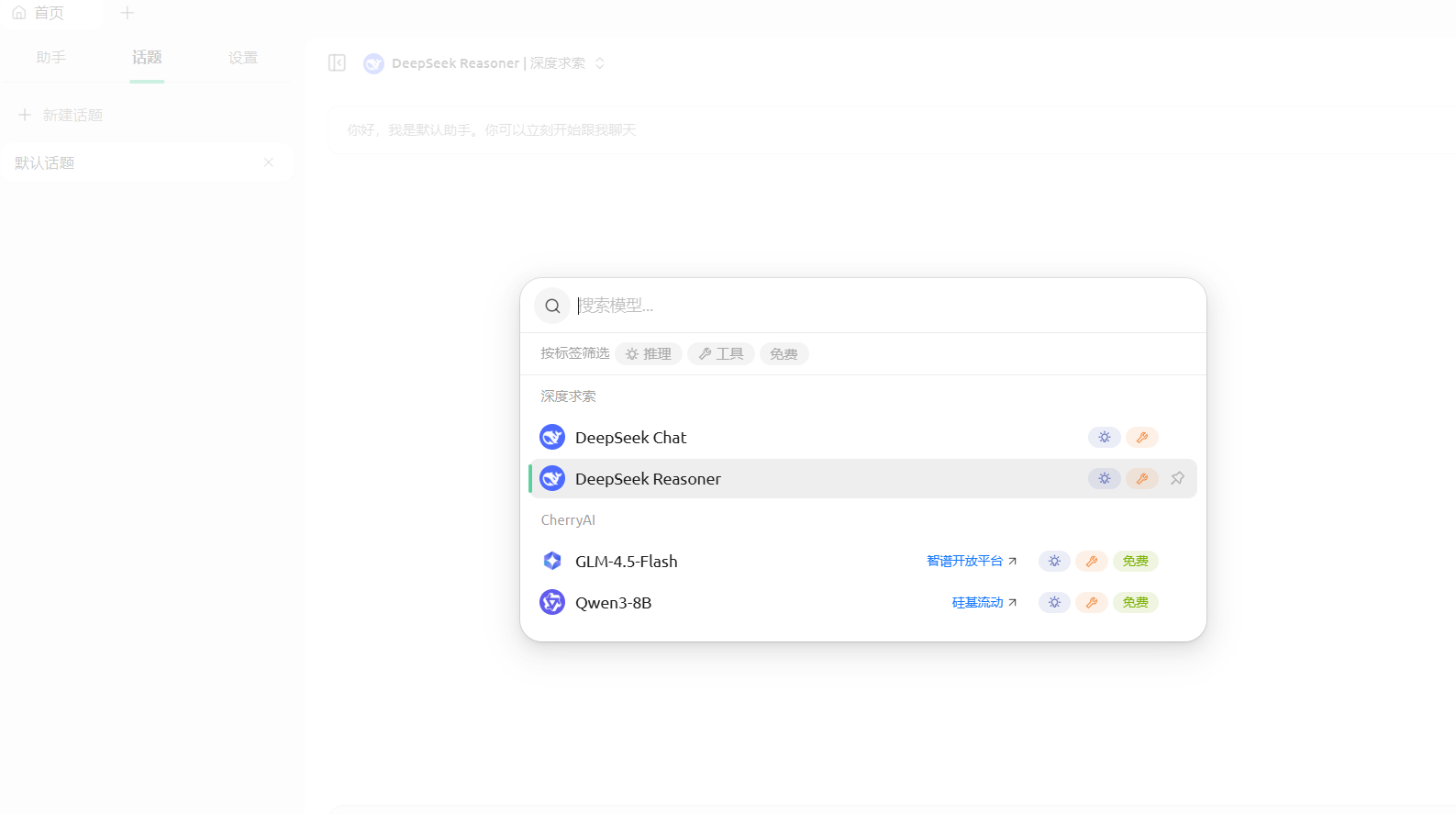Click the plus icon to open new tab
Viewport: 1456px width, 814px height.
pyautogui.click(x=128, y=13)
